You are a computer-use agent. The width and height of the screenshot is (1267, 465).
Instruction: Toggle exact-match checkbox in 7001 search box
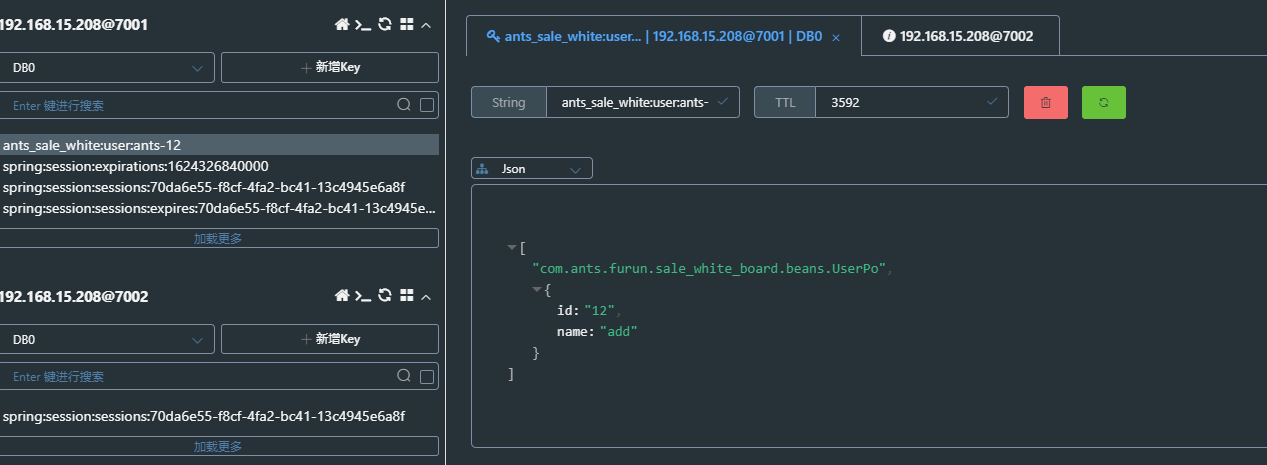427,105
